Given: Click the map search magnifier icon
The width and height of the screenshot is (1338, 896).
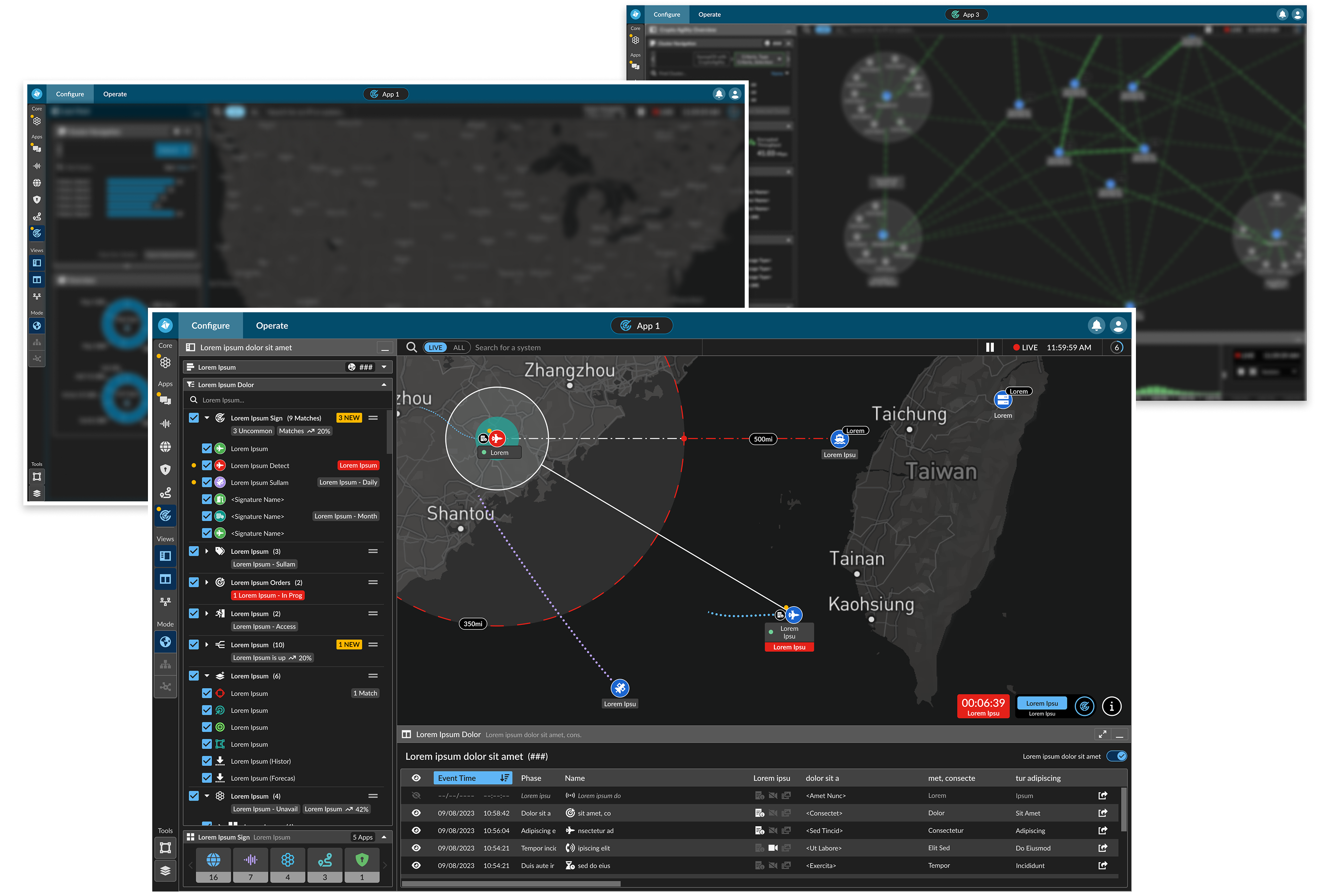Looking at the screenshot, I should coord(411,347).
